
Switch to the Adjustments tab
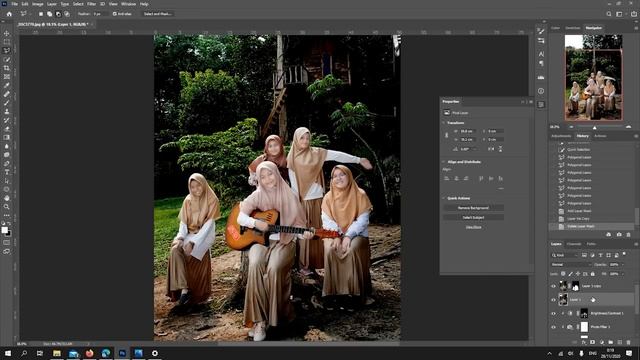point(561,136)
